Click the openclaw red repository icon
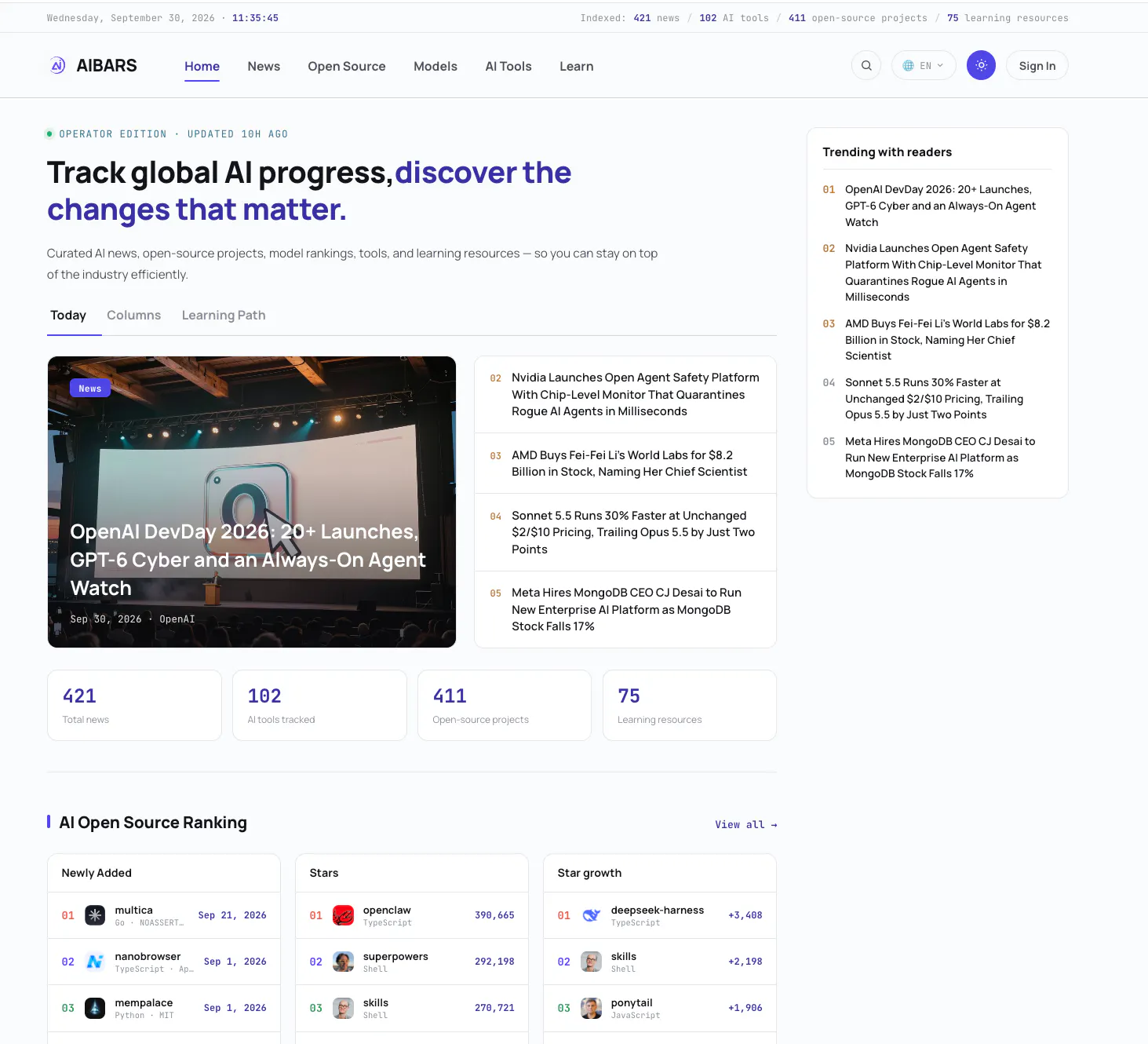Viewport: 1148px width, 1044px height. pyautogui.click(x=343, y=915)
